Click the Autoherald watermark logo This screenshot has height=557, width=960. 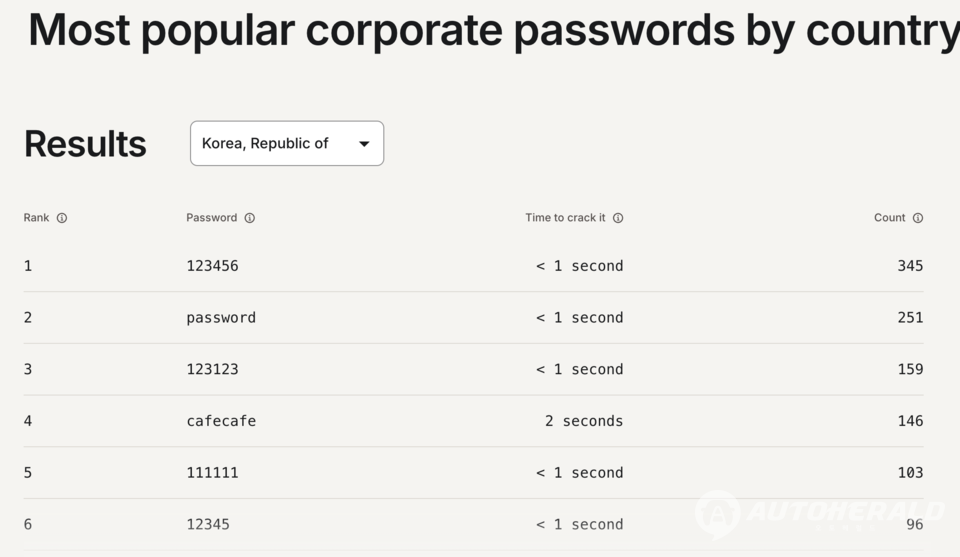click(x=820, y=514)
